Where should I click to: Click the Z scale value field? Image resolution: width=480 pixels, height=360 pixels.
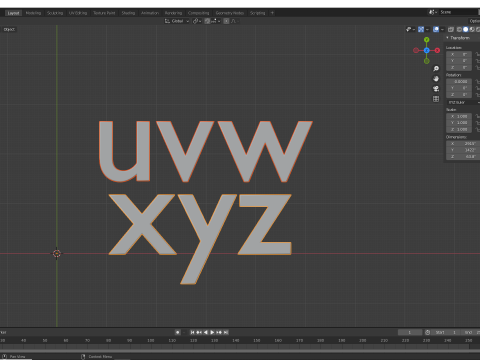click(459, 129)
